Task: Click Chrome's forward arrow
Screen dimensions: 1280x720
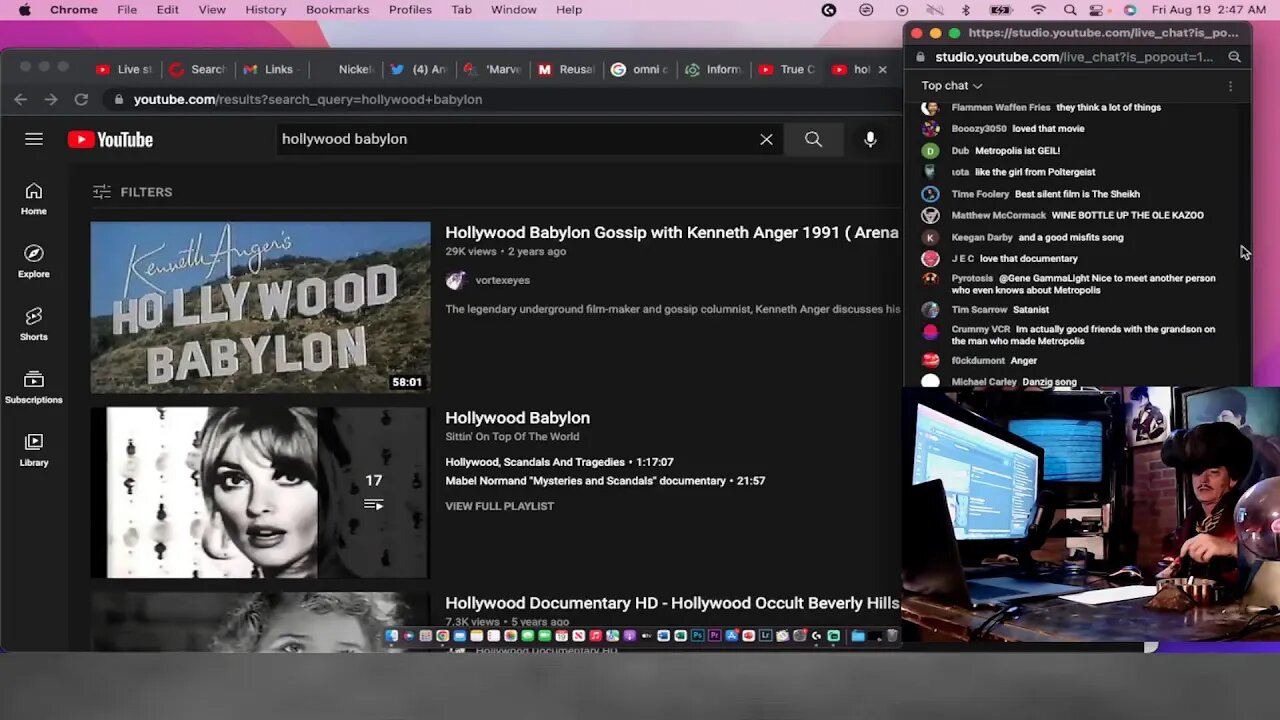Action: coord(50,99)
